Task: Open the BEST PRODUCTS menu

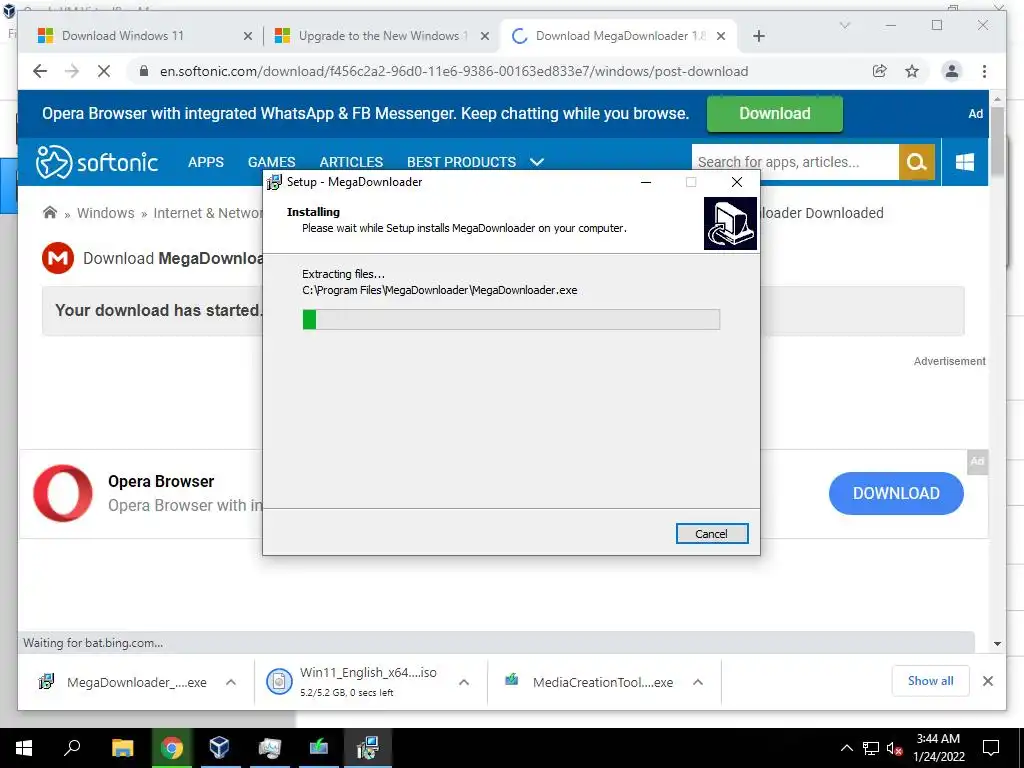Action: pyautogui.click(x=461, y=162)
